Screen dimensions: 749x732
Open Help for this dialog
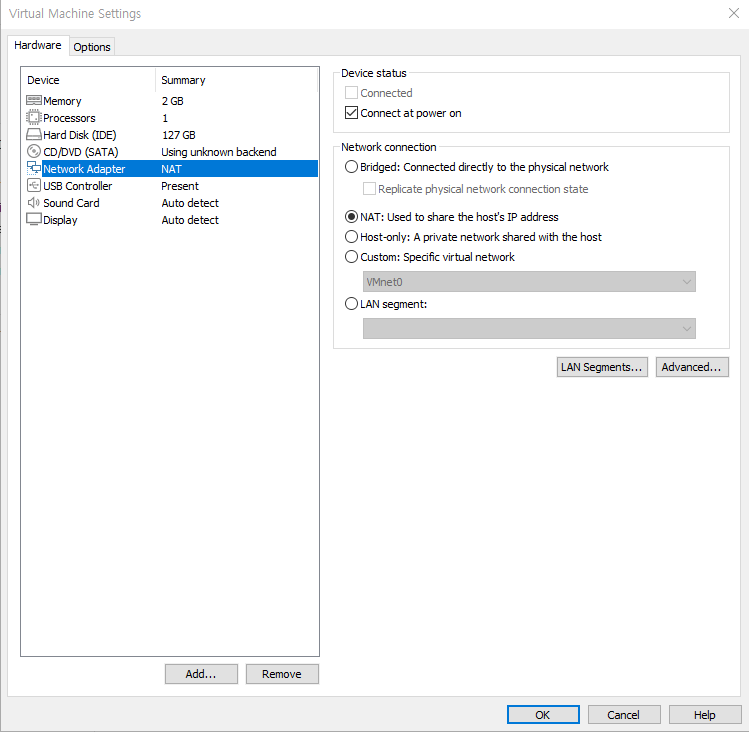point(705,715)
